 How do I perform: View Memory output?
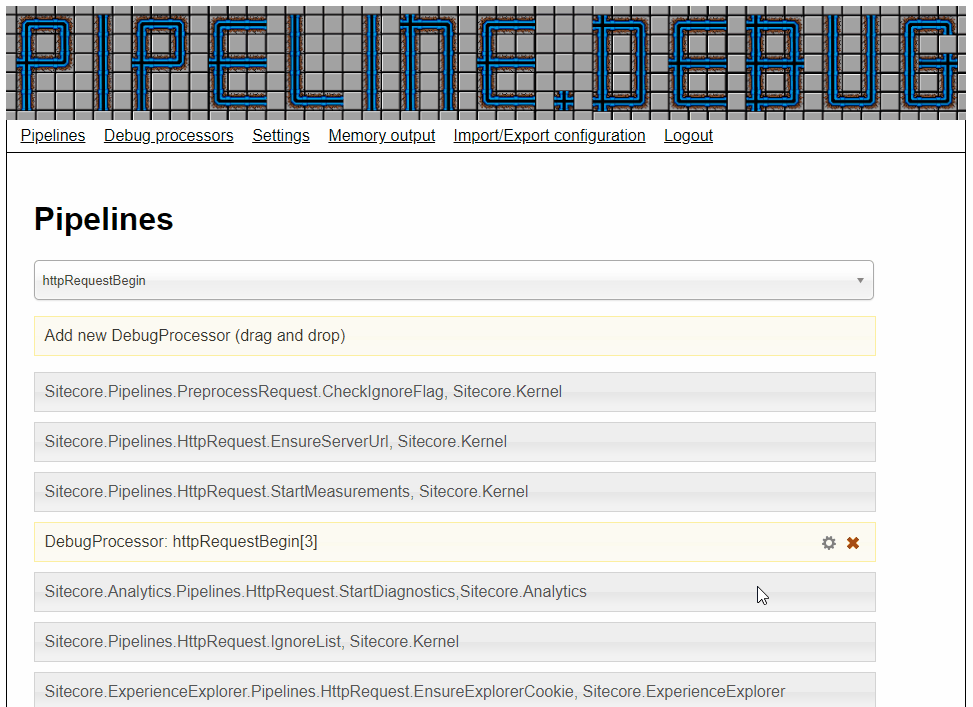point(381,135)
